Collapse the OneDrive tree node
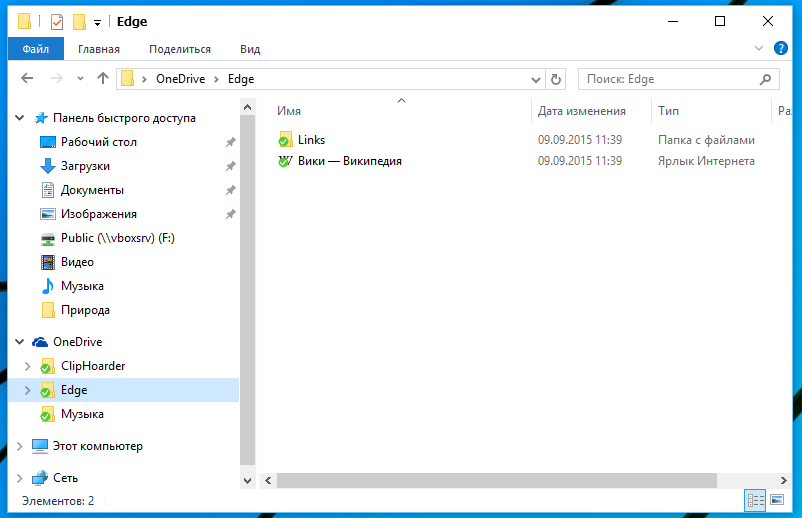Image resolution: width=802 pixels, height=518 pixels. (x=19, y=342)
